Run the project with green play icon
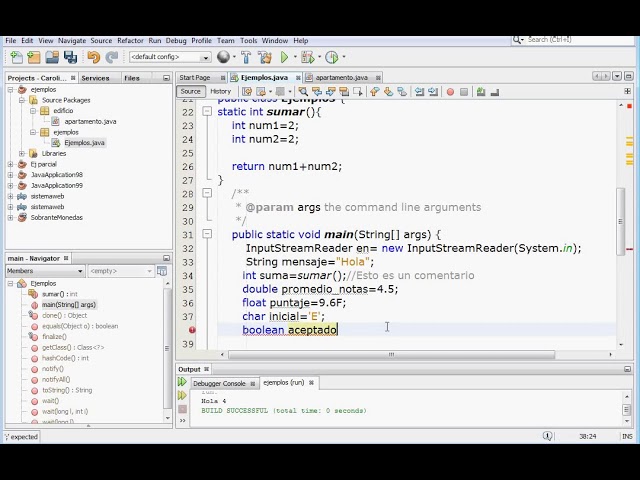Viewport: 640px width, 480px height. (284, 57)
